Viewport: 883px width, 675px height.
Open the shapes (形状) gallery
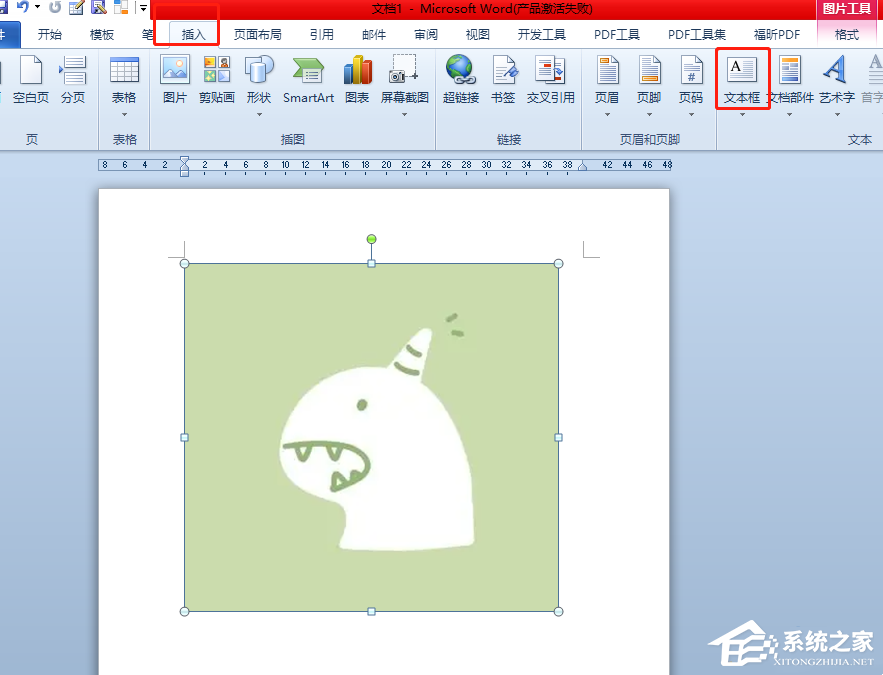tap(258, 80)
